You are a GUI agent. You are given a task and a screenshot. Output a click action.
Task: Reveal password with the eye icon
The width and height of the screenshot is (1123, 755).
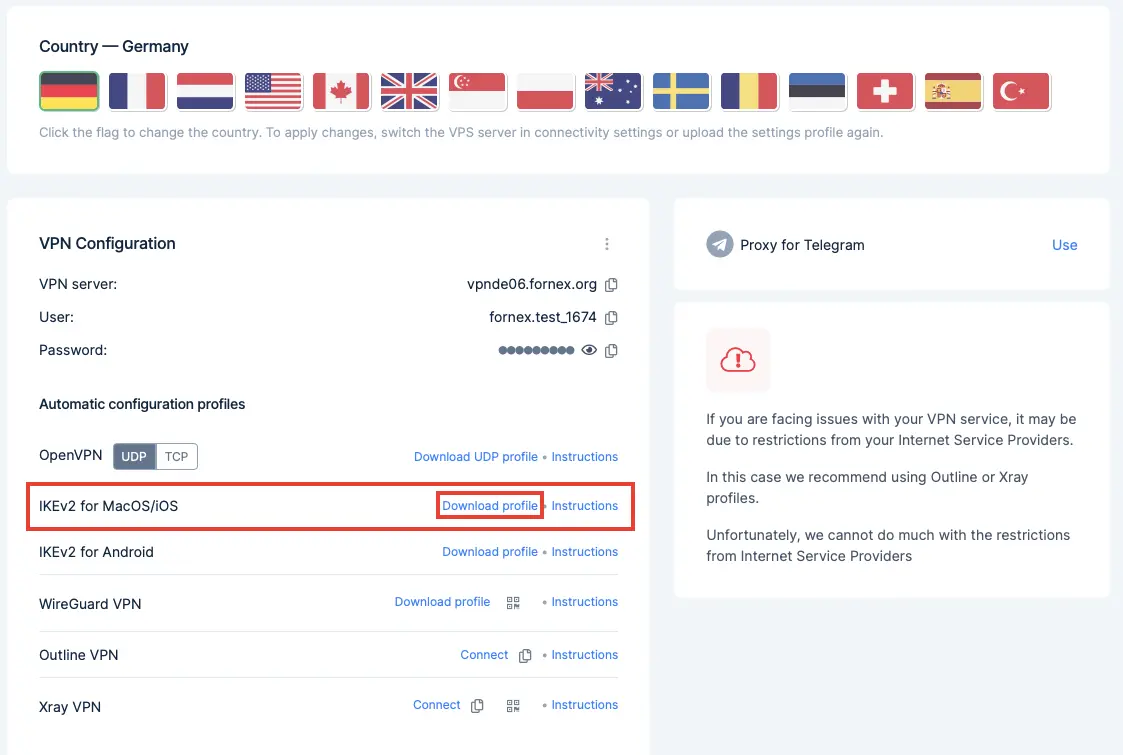point(589,350)
